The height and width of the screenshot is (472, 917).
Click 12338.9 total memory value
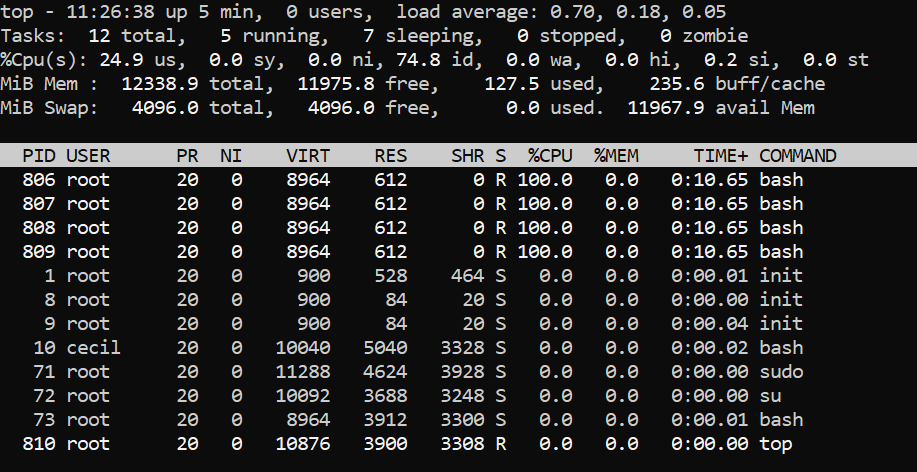pyautogui.click(x=160, y=84)
